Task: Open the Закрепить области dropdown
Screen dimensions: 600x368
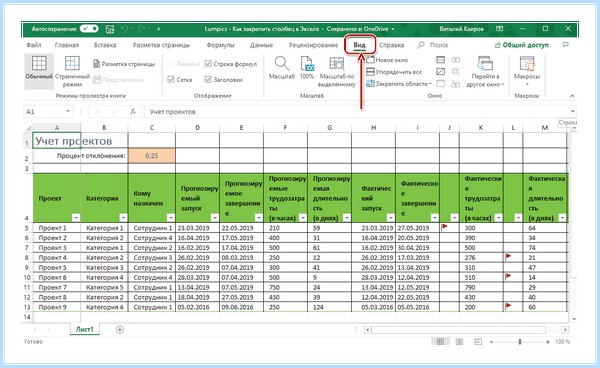Action: pyautogui.click(x=399, y=83)
